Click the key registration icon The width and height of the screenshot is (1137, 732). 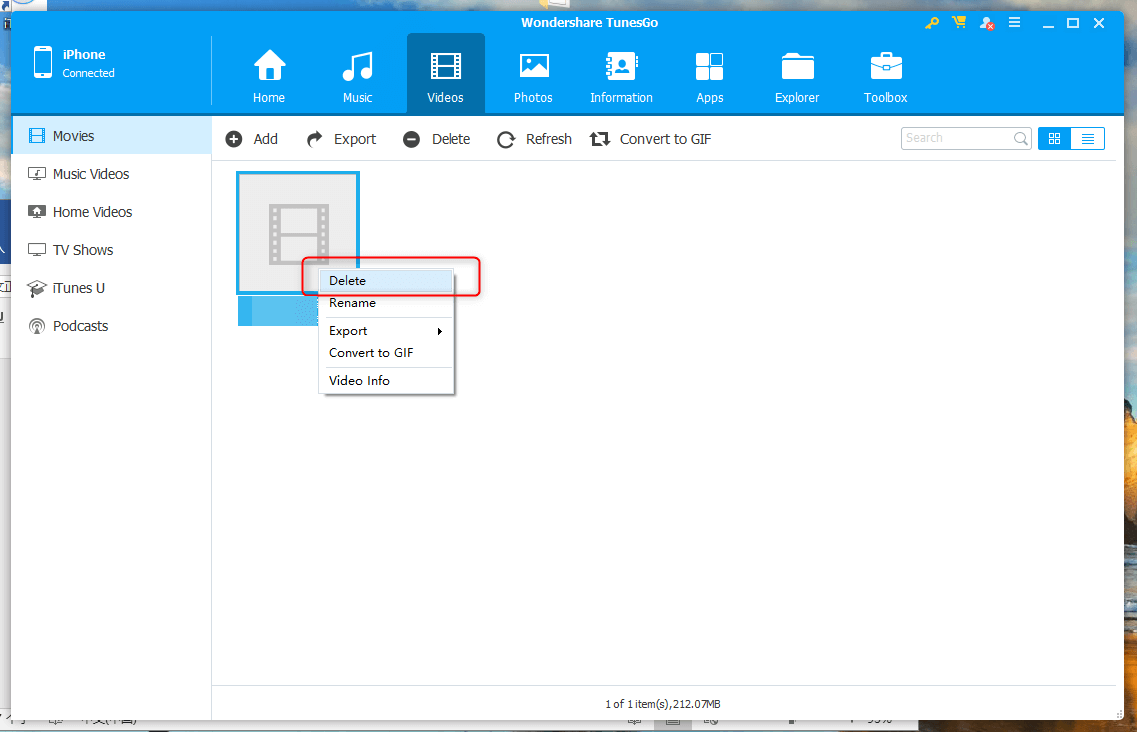932,23
